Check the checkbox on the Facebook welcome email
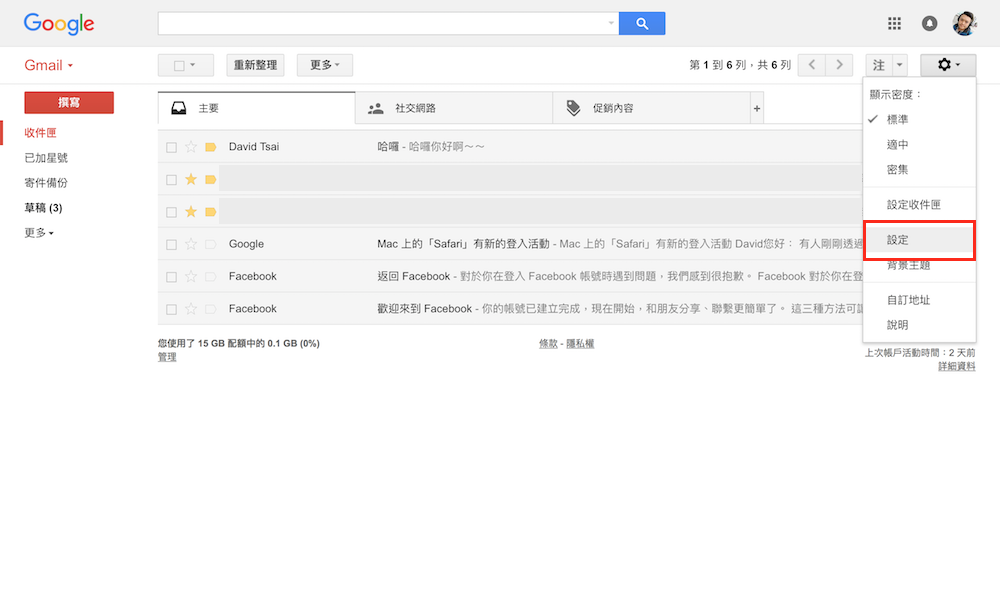Viewport: 1000px width, 595px height. (x=171, y=308)
